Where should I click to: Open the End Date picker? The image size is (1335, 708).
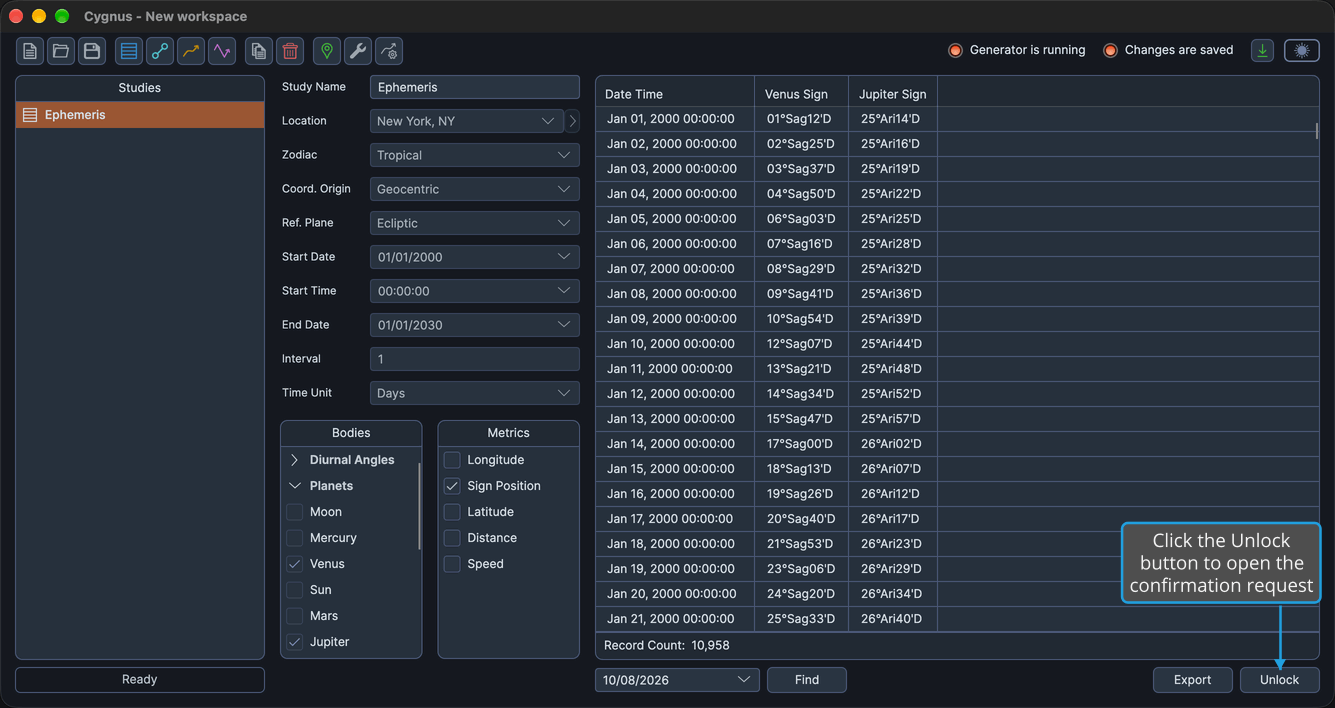tap(475, 325)
